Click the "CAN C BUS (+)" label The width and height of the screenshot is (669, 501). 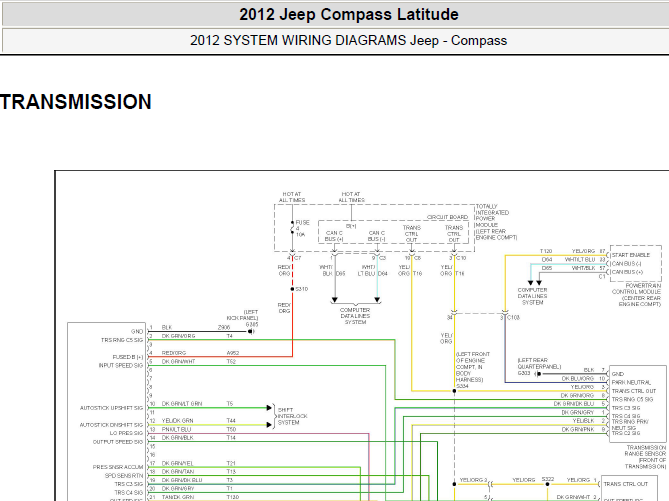tap(334, 236)
